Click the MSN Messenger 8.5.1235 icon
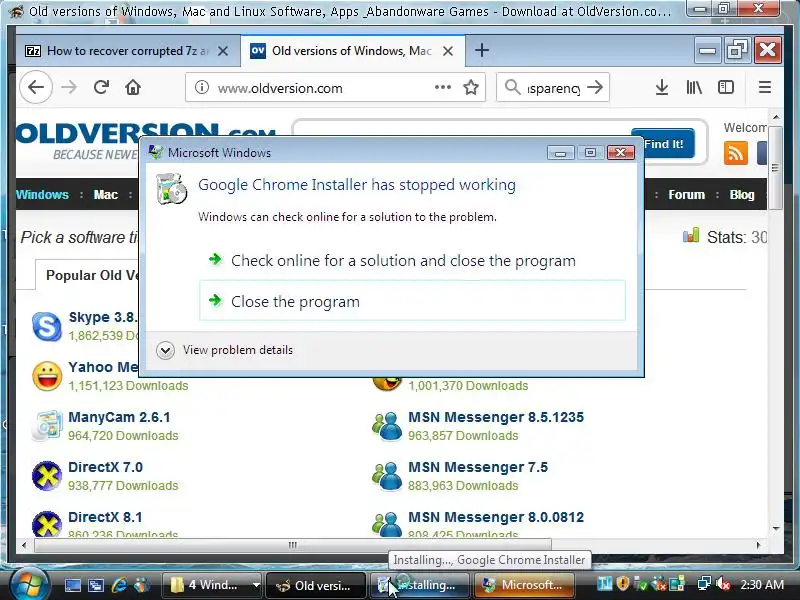Viewport: 800px width, 600px height. 387,426
